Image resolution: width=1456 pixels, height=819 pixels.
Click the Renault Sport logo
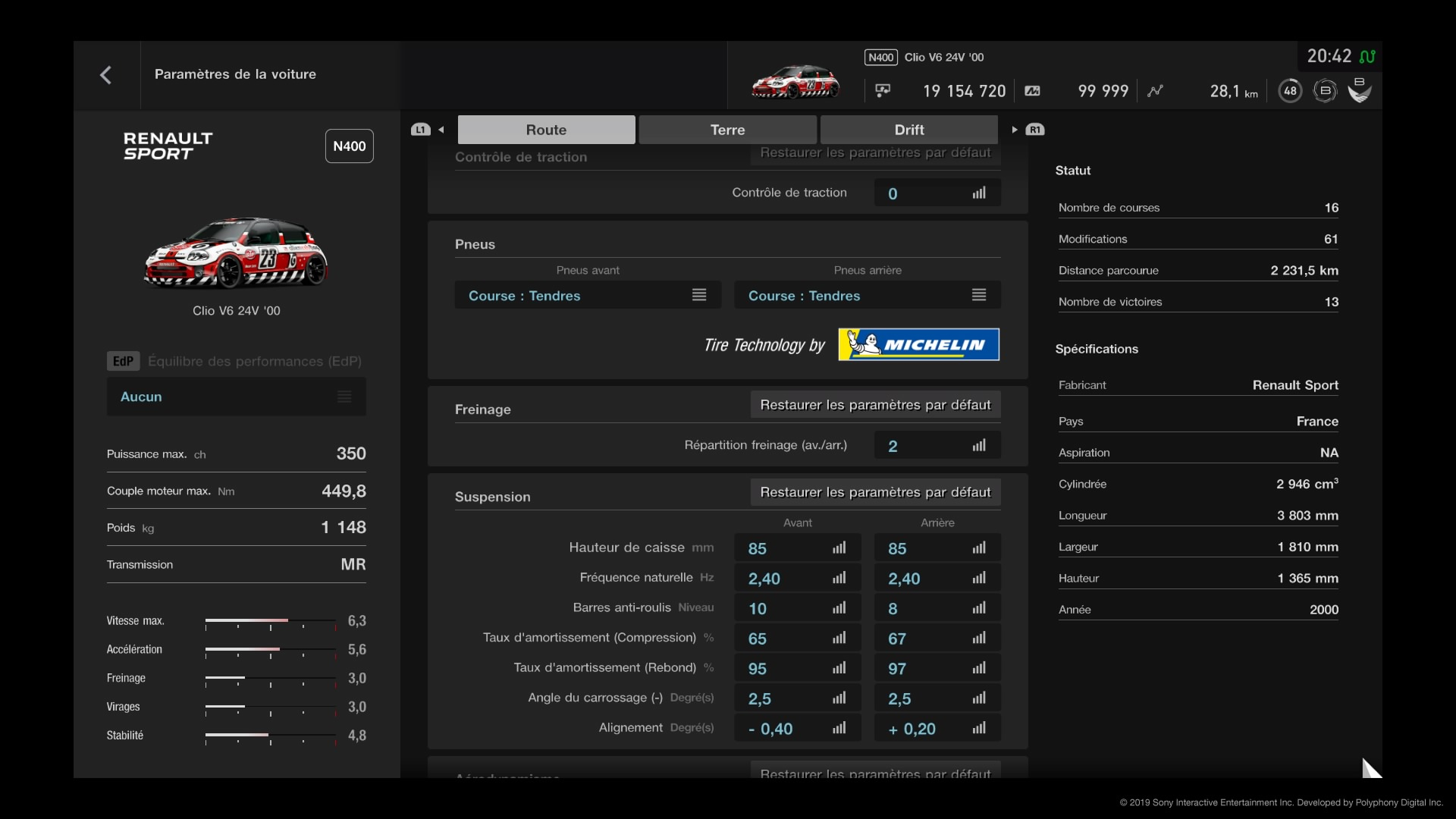pyautogui.click(x=168, y=146)
